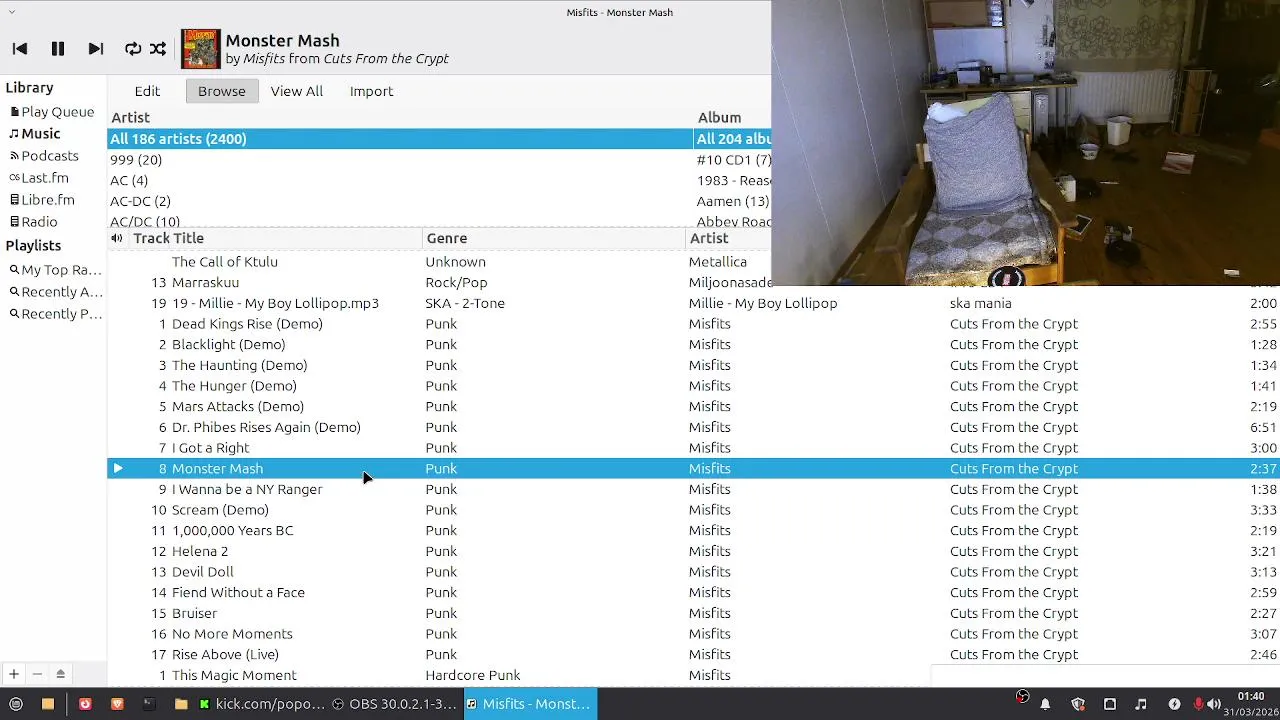The height and width of the screenshot is (720, 1280).
Task: Switch to the kick.com browser window
Action: 261,704
